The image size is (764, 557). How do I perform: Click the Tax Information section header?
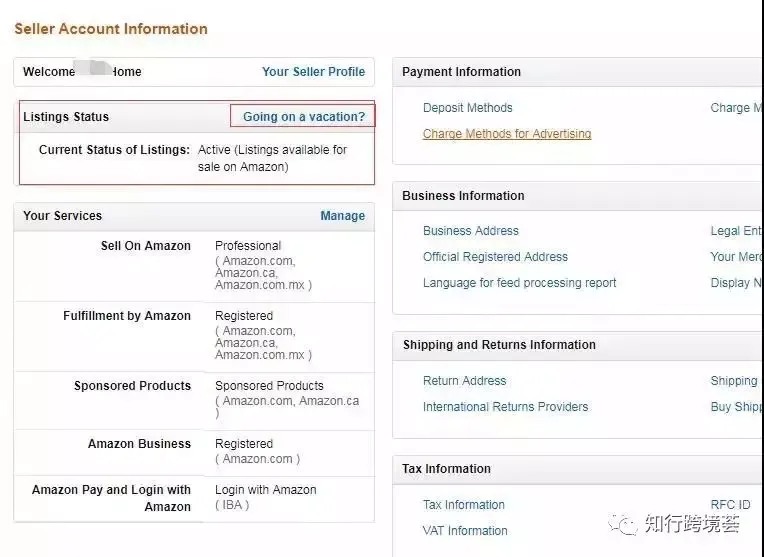click(446, 468)
